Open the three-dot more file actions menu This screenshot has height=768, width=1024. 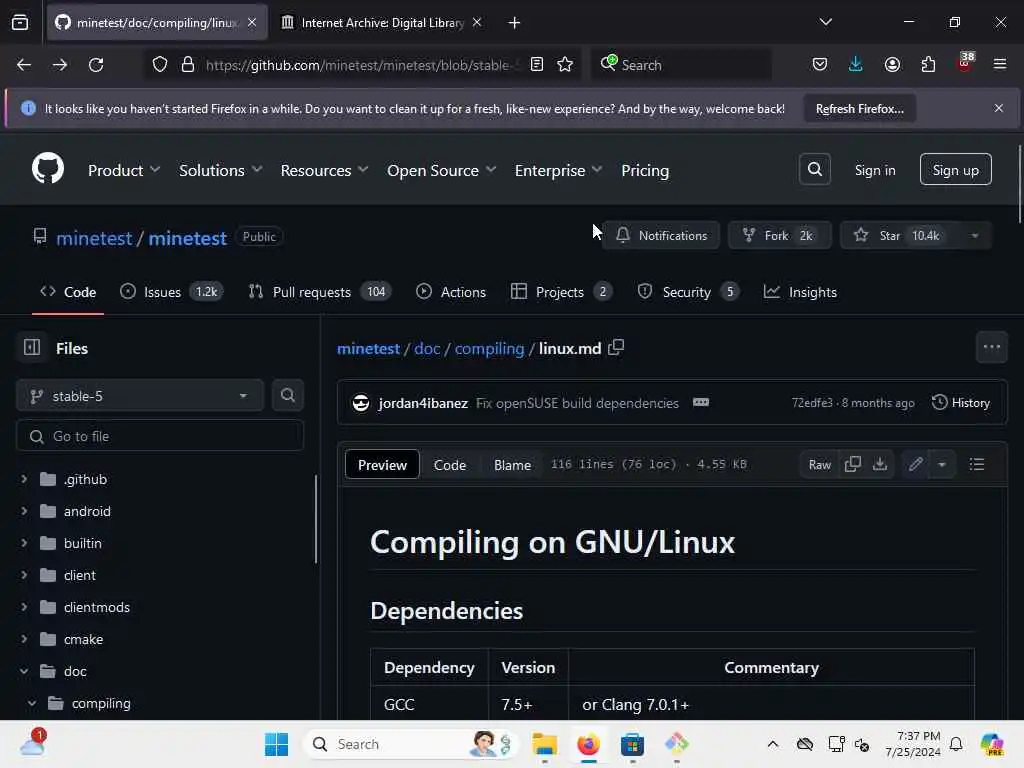pos(991,347)
